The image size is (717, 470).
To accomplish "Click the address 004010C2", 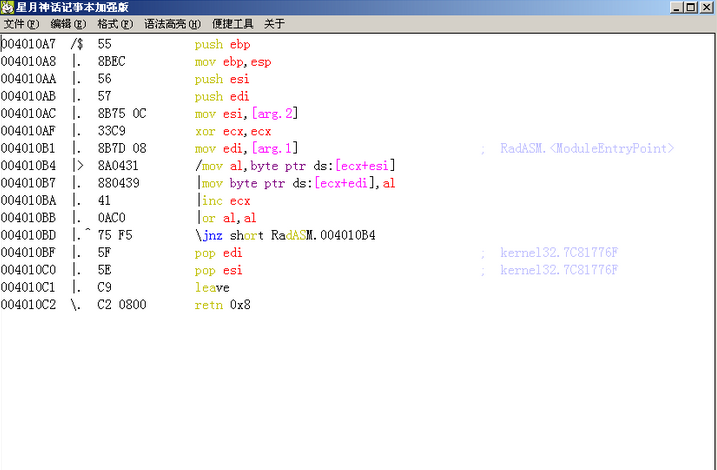I will click(x=28, y=305).
